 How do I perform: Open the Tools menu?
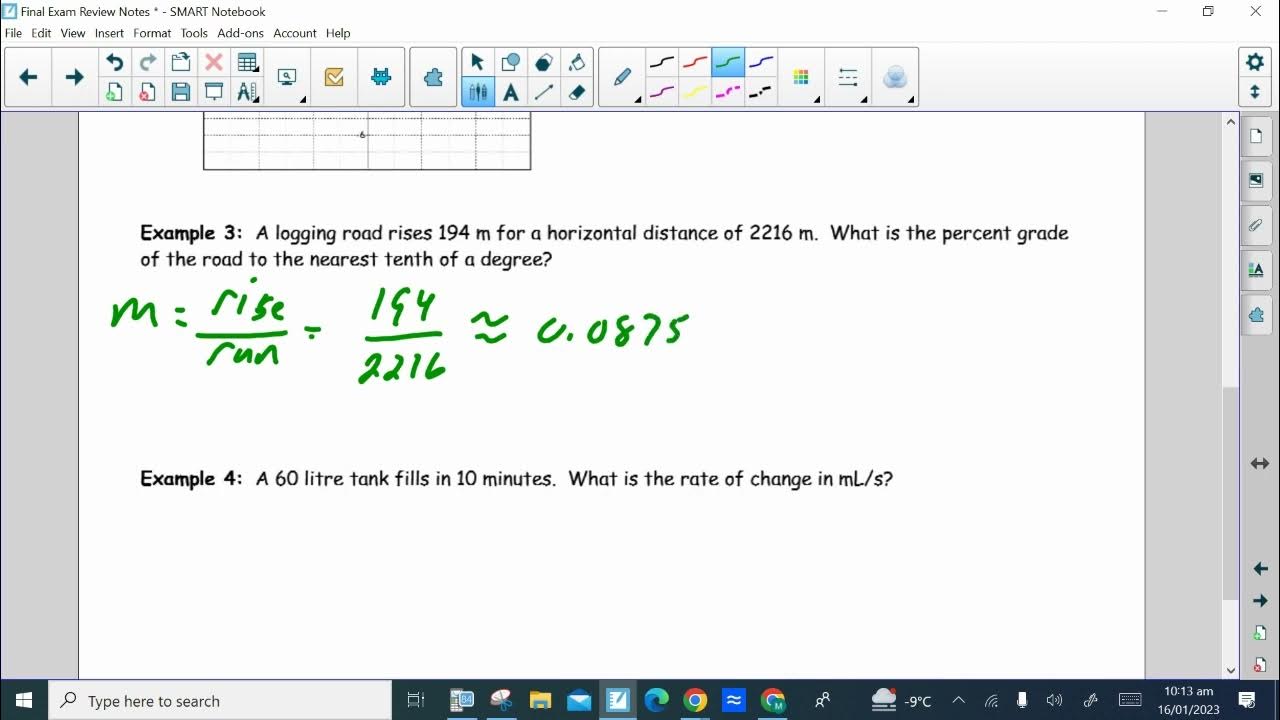pos(194,33)
